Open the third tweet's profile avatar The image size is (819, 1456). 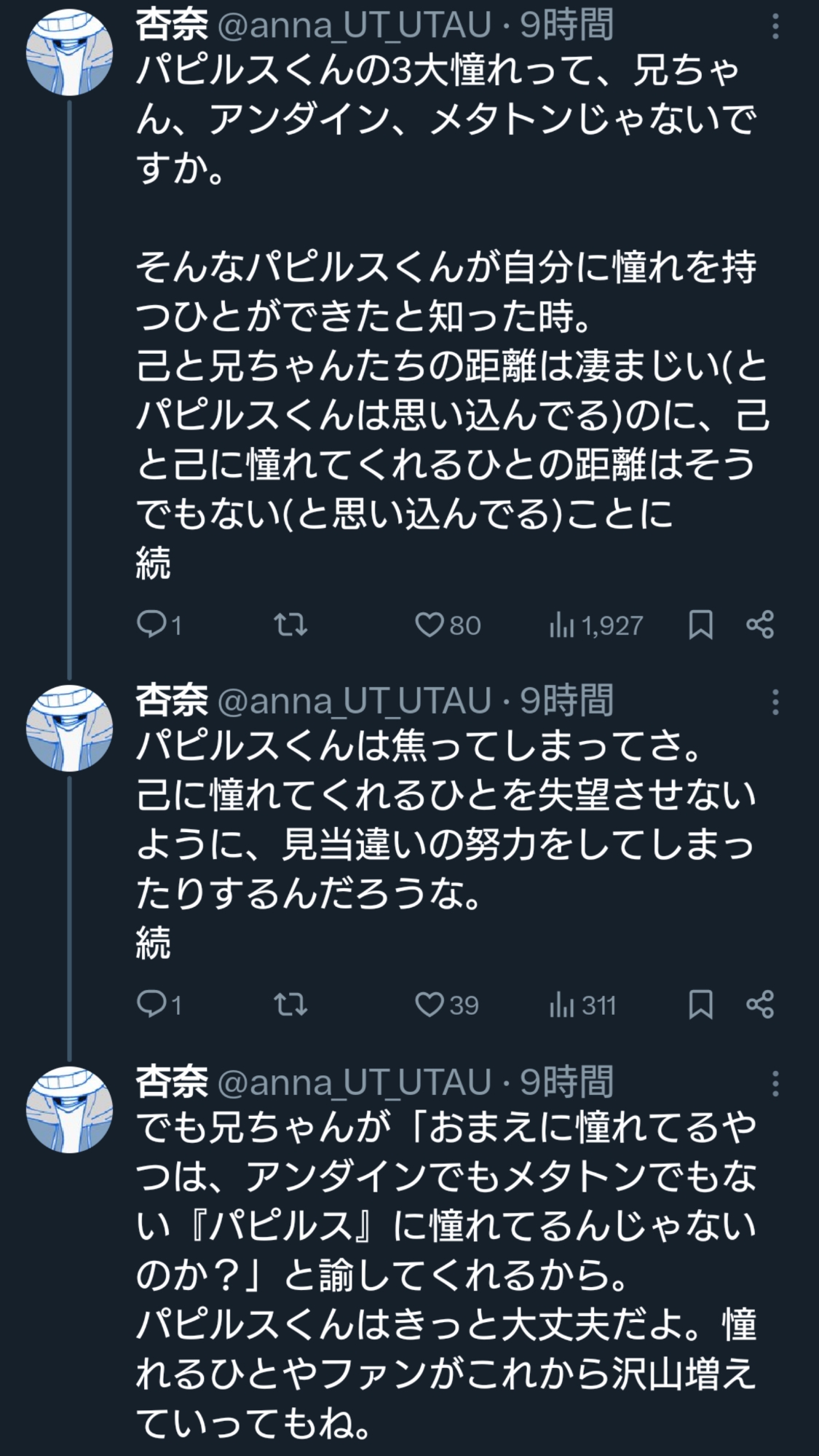pos(70,1109)
